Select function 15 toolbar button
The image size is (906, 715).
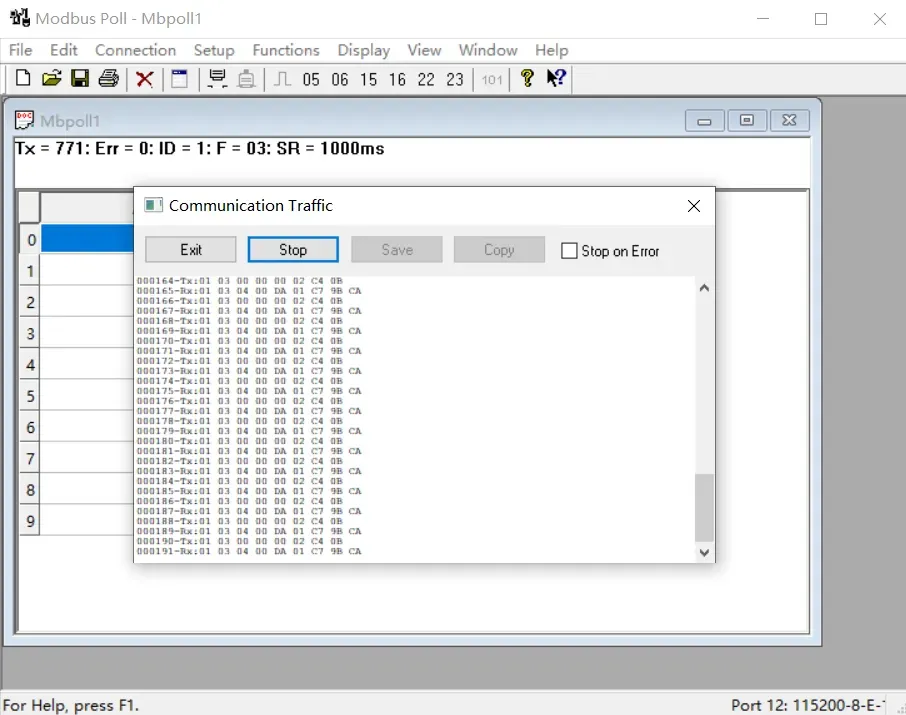[369, 79]
